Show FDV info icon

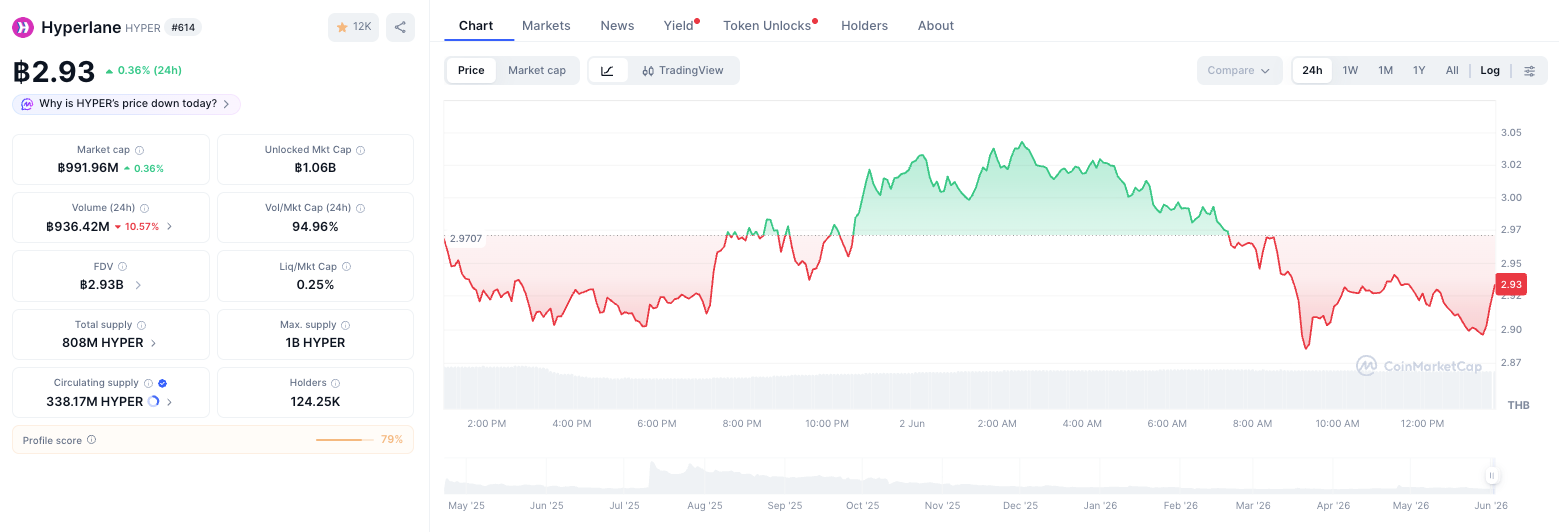[x=123, y=267]
